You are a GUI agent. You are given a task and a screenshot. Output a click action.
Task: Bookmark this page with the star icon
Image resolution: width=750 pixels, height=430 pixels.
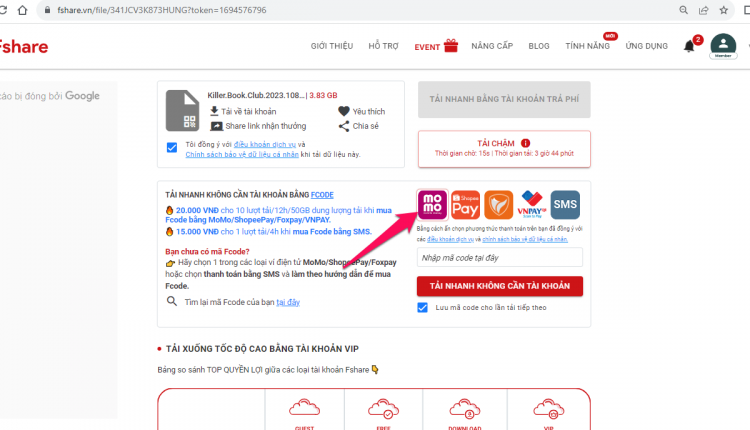[x=724, y=10]
